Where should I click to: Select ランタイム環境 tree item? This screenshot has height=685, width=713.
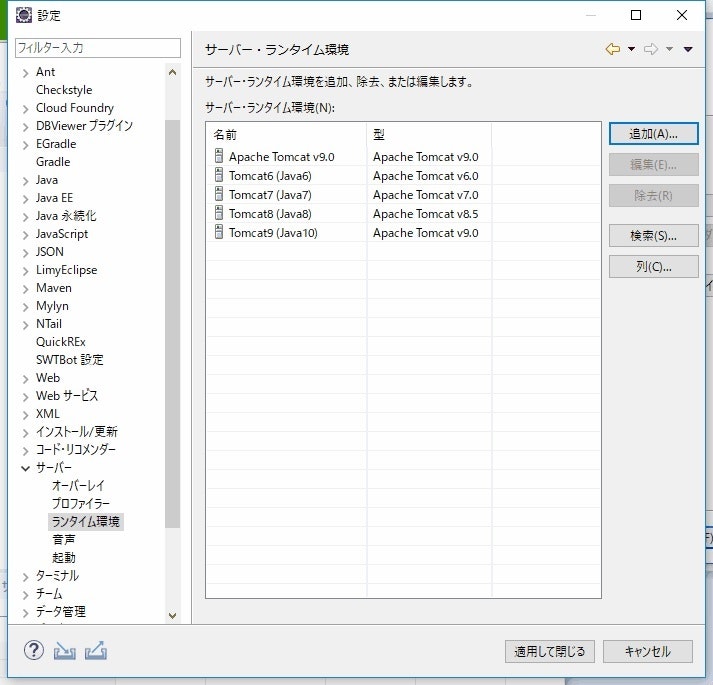pos(85,521)
